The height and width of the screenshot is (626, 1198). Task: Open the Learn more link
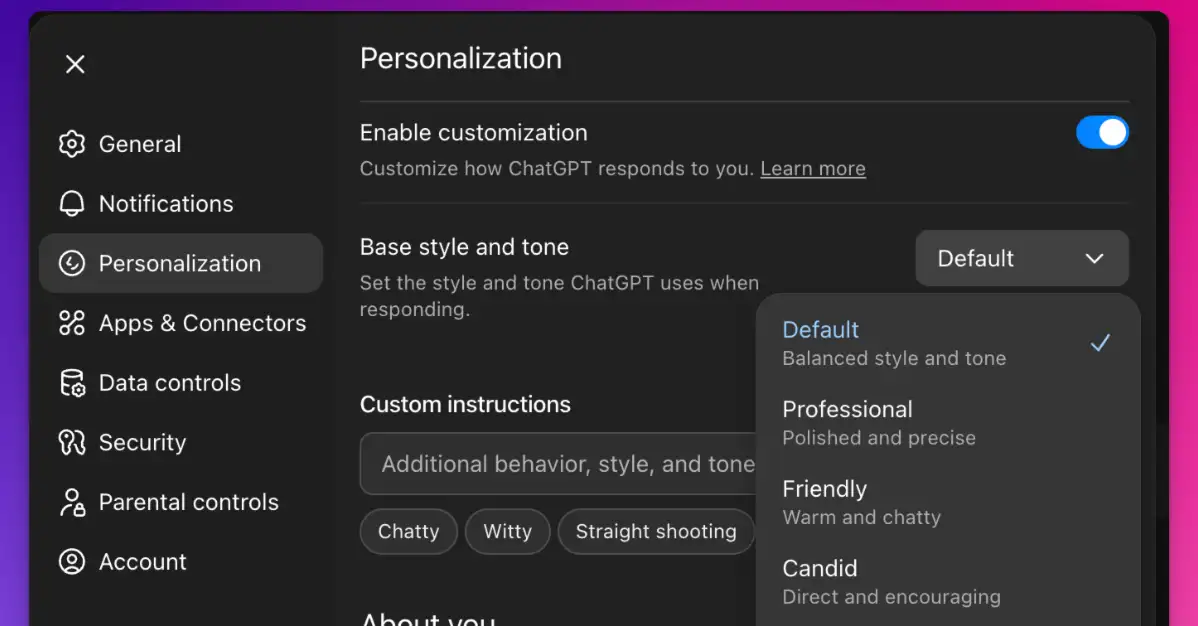(x=812, y=168)
